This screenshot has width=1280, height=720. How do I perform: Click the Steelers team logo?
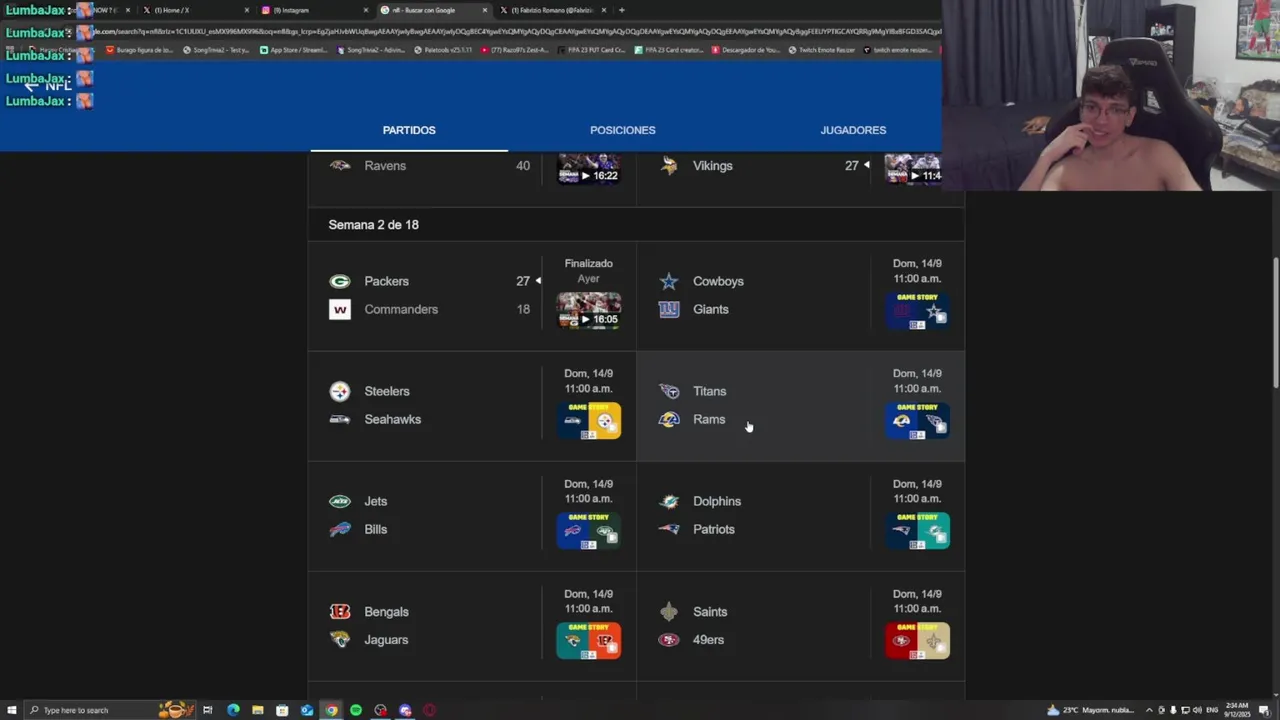[340, 391]
